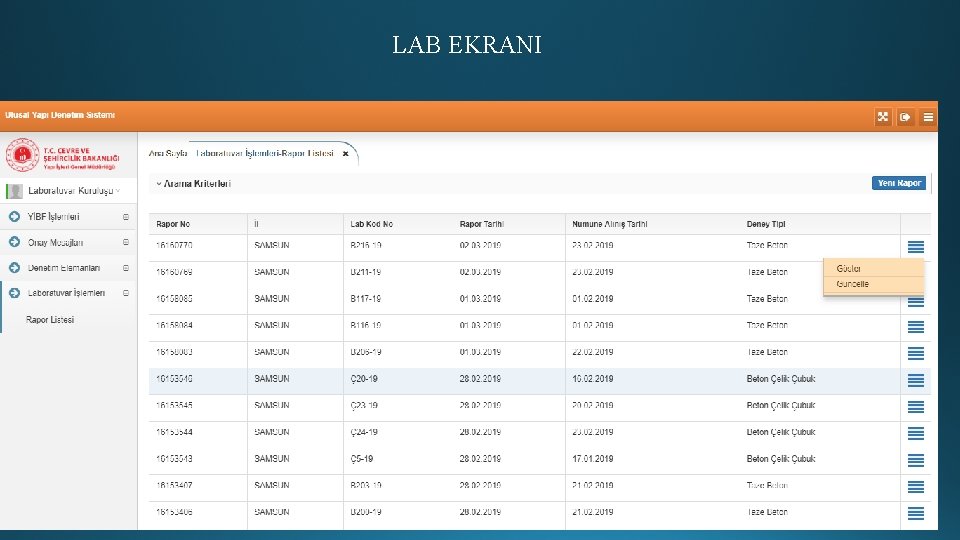Click Rapor Tarihi 28.02.2019 in row Ç5-19
This screenshot has height=540, width=960.
coord(480,459)
